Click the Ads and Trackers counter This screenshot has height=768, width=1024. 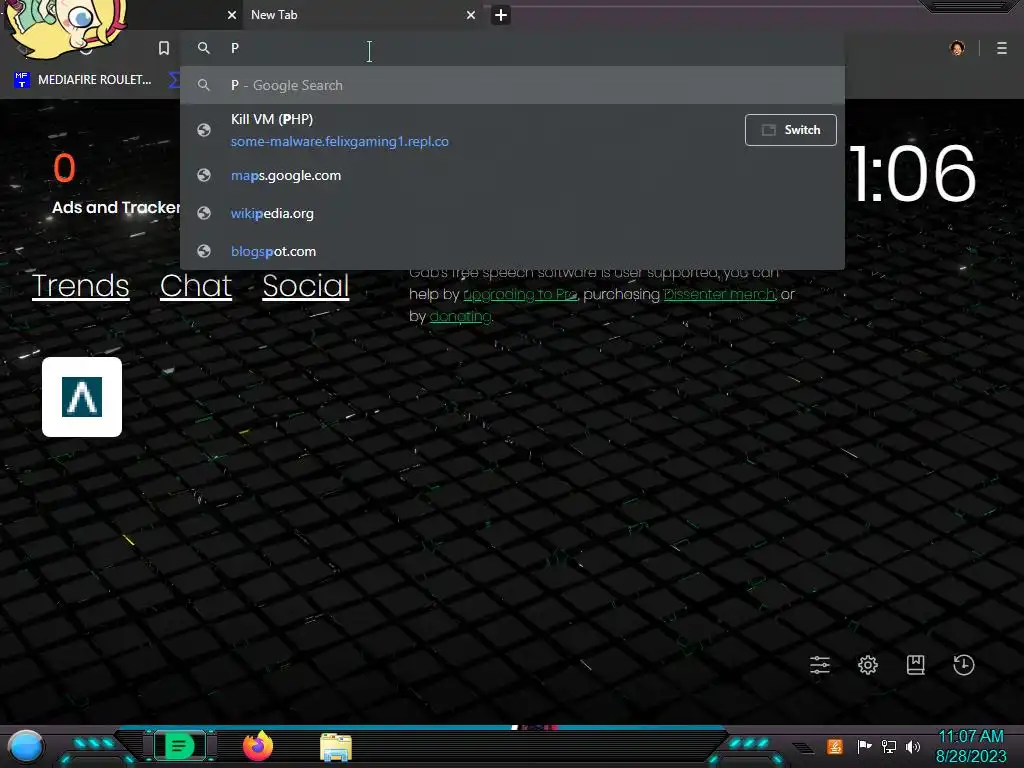(116, 184)
